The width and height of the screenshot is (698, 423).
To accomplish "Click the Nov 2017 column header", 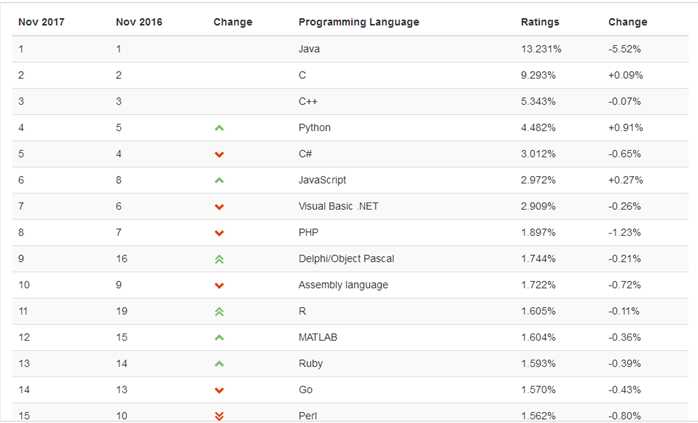I will 41,22.
